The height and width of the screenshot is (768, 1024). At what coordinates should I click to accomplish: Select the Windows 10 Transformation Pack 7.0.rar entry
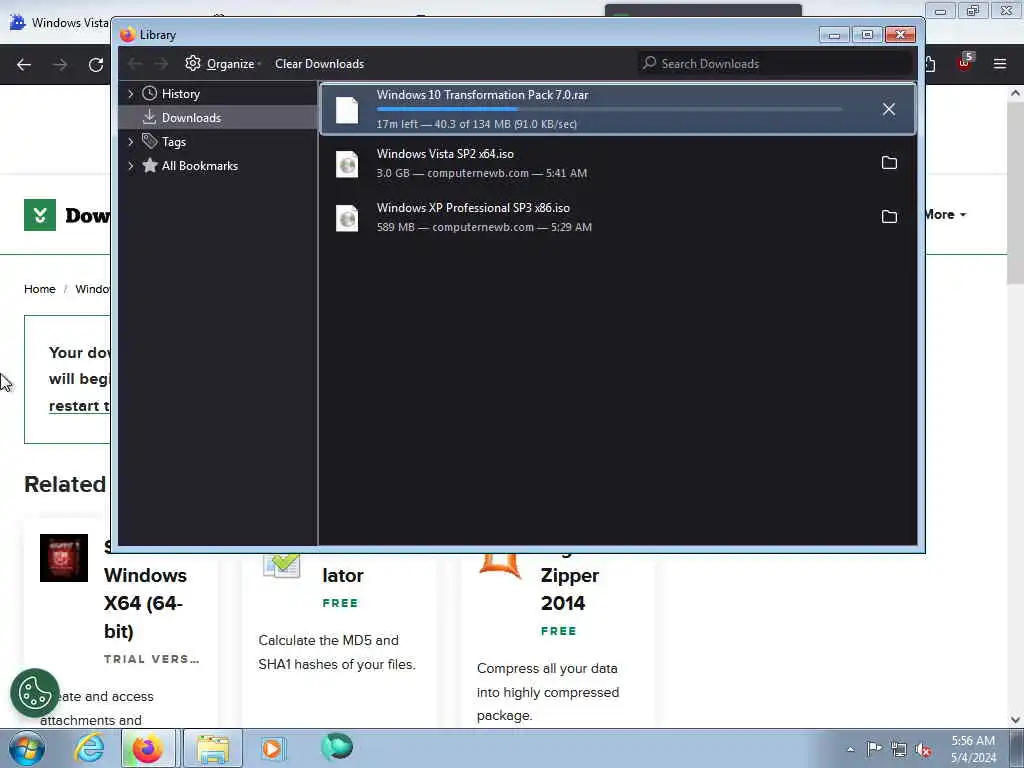pyautogui.click(x=618, y=109)
